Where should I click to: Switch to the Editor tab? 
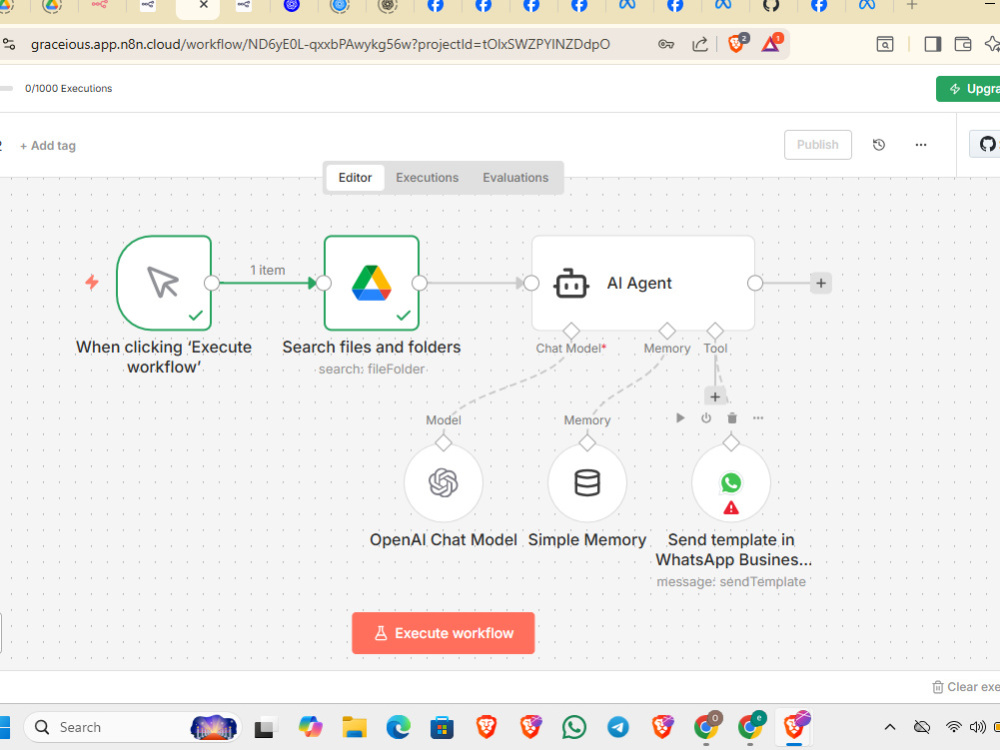pos(355,177)
